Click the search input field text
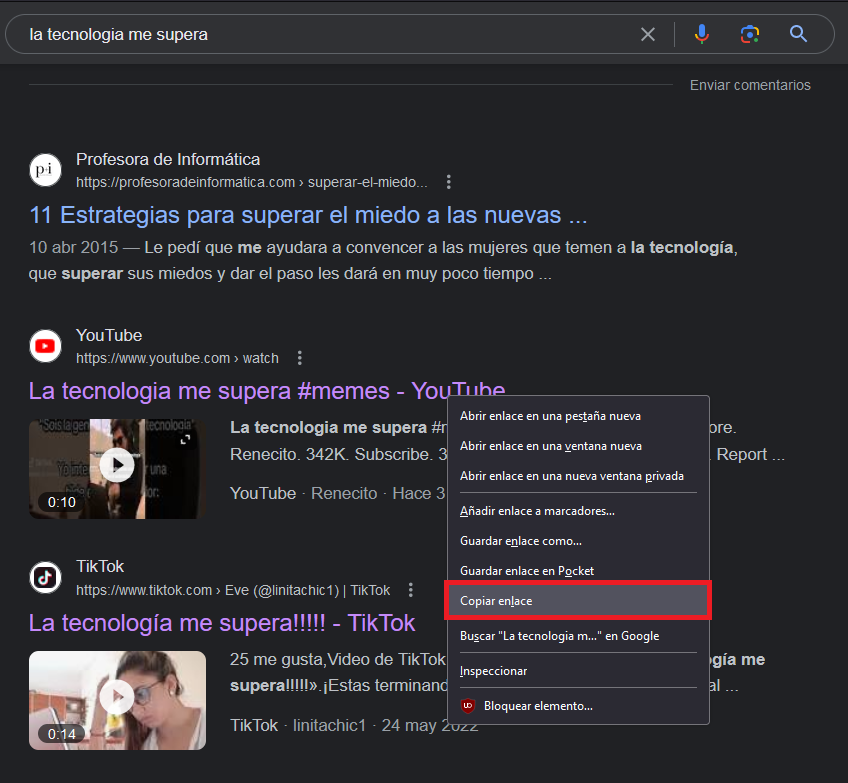The image size is (848, 783). [118, 35]
